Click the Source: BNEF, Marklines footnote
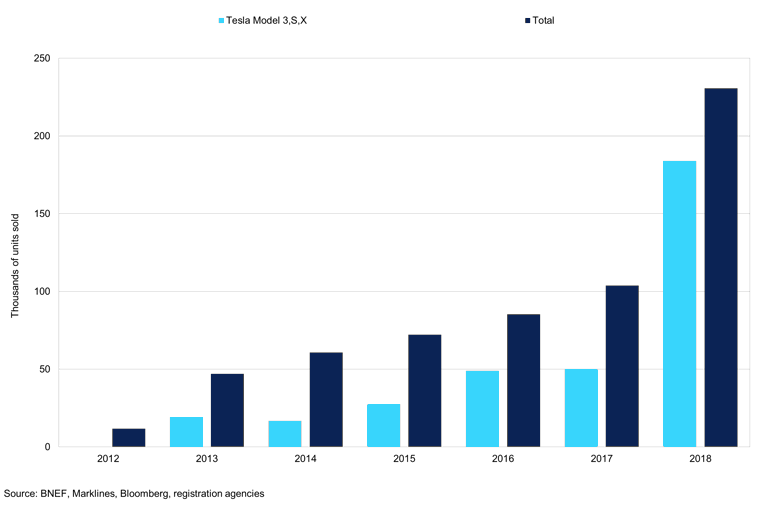This screenshot has height=506, width=770. pyautogui.click(x=134, y=494)
